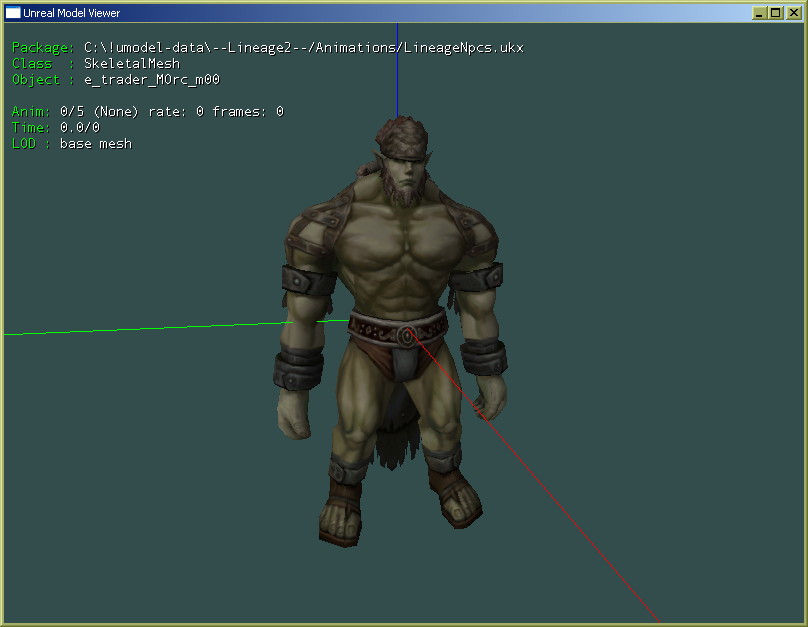
Task: Close the Unreal Model Viewer window
Action: 793,13
